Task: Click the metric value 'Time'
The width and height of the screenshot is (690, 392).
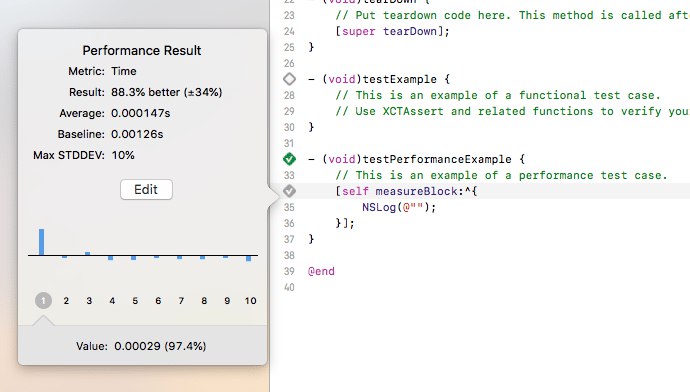Action: click(124, 71)
